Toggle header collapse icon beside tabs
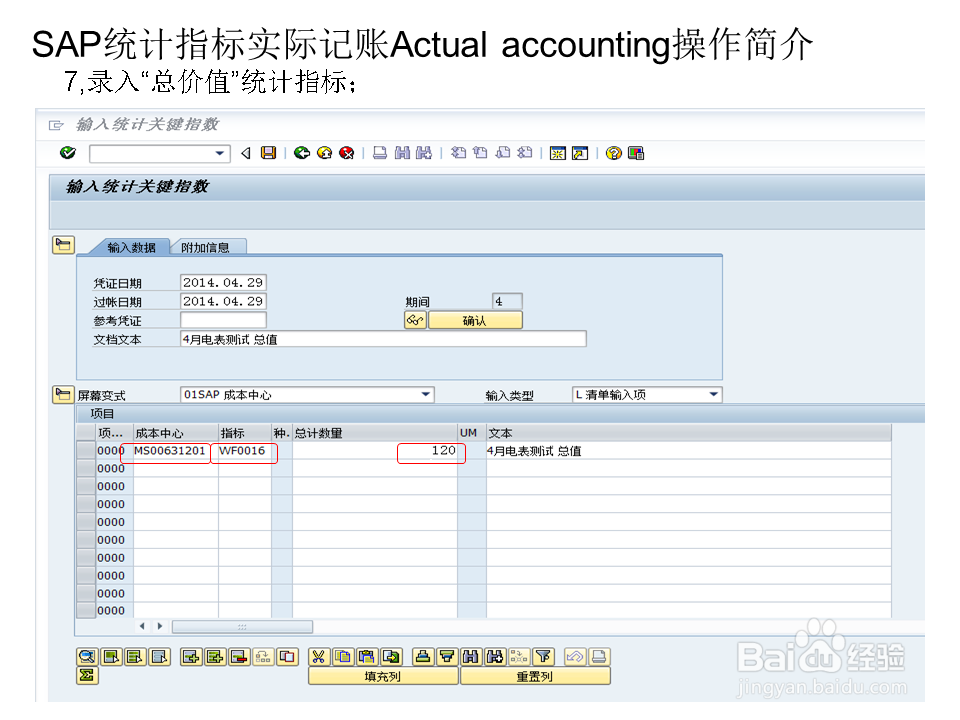The width and height of the screenshot is (960, 720). coord(63,245)
